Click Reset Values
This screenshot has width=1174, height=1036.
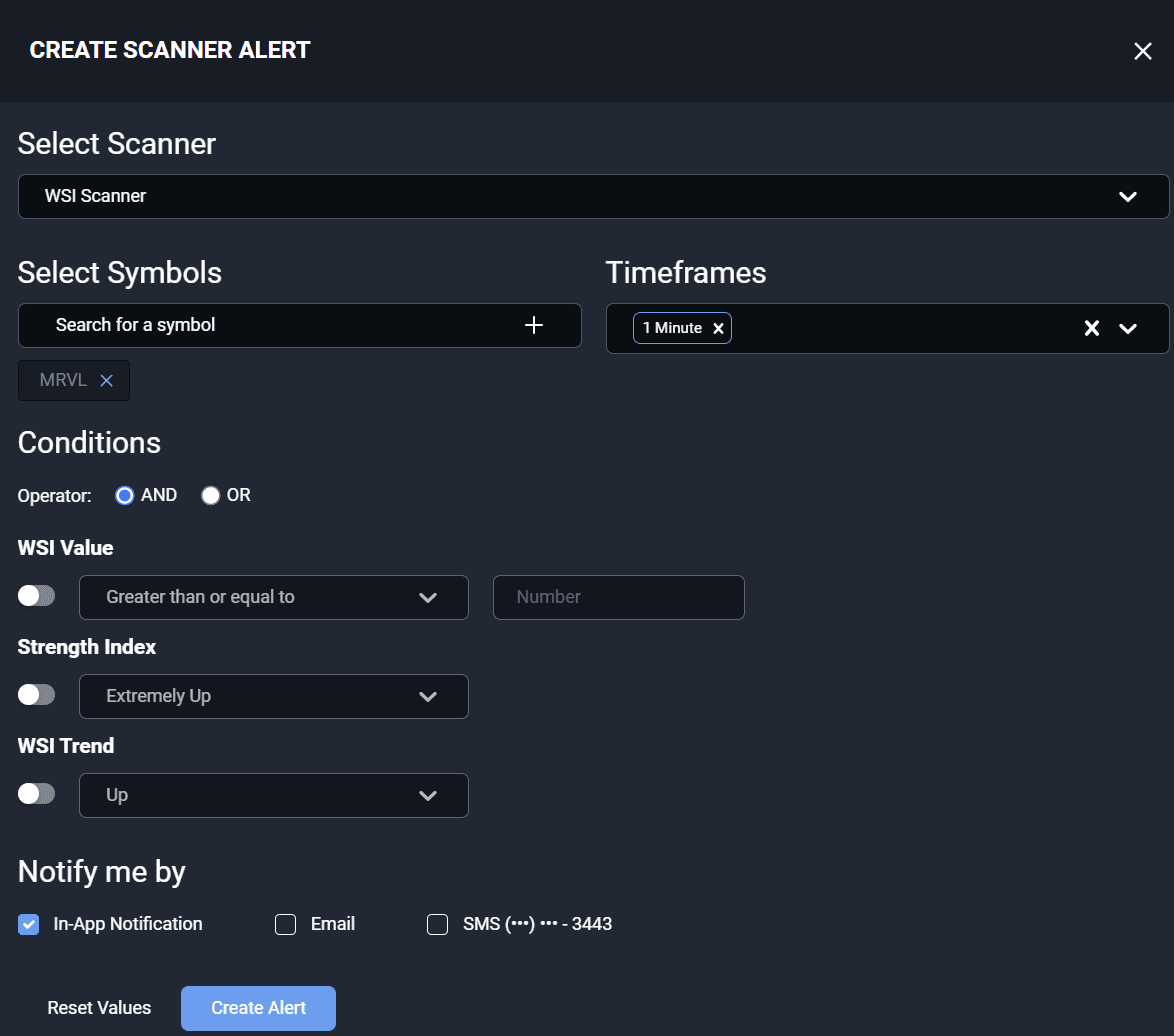pos(99,1008)
